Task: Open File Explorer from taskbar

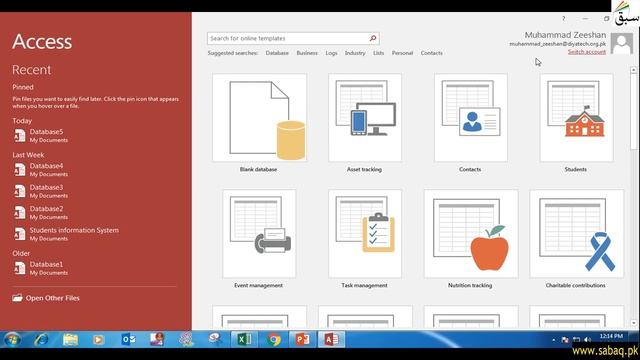Action: (x=70, y=339)
